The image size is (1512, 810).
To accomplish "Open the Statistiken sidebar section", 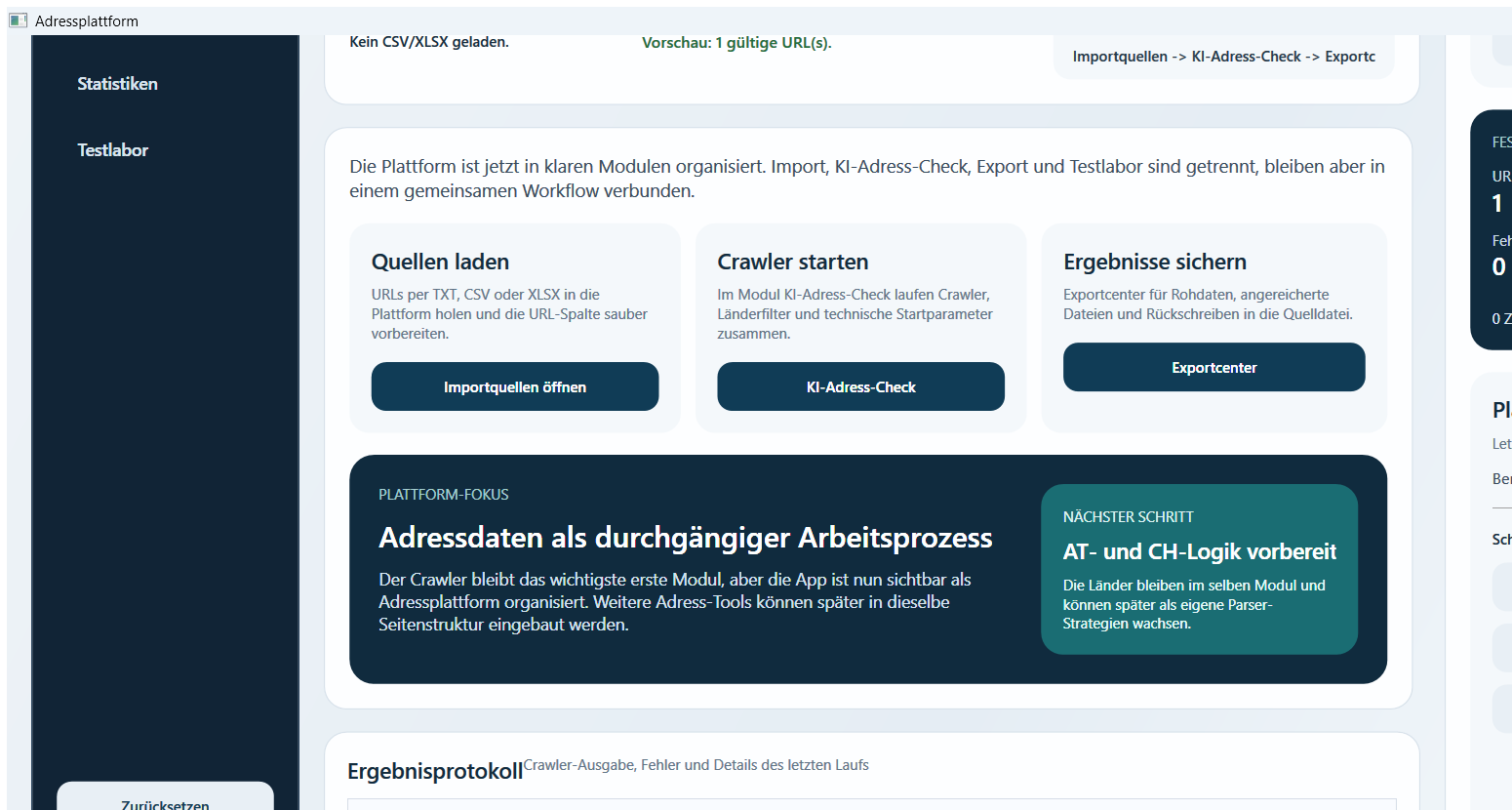I will pos(117,84).
